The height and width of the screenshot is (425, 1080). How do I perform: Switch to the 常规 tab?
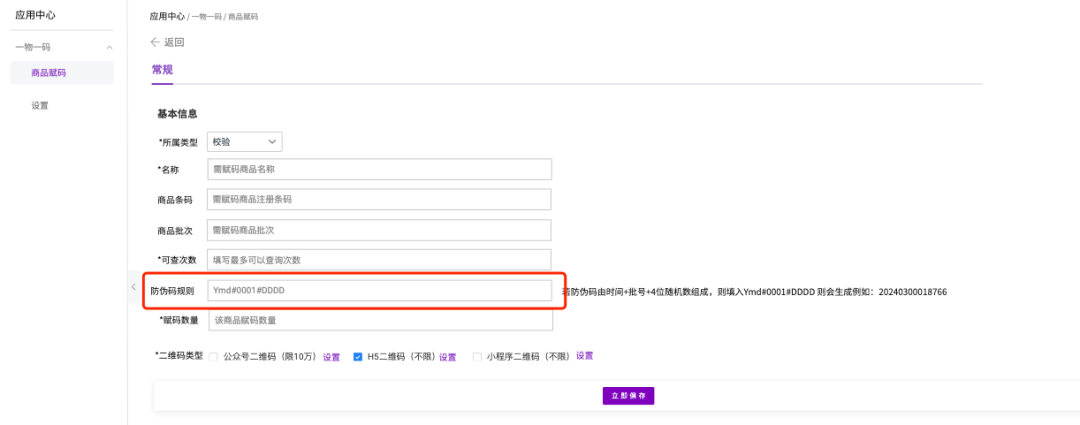[x=162, y=70]
